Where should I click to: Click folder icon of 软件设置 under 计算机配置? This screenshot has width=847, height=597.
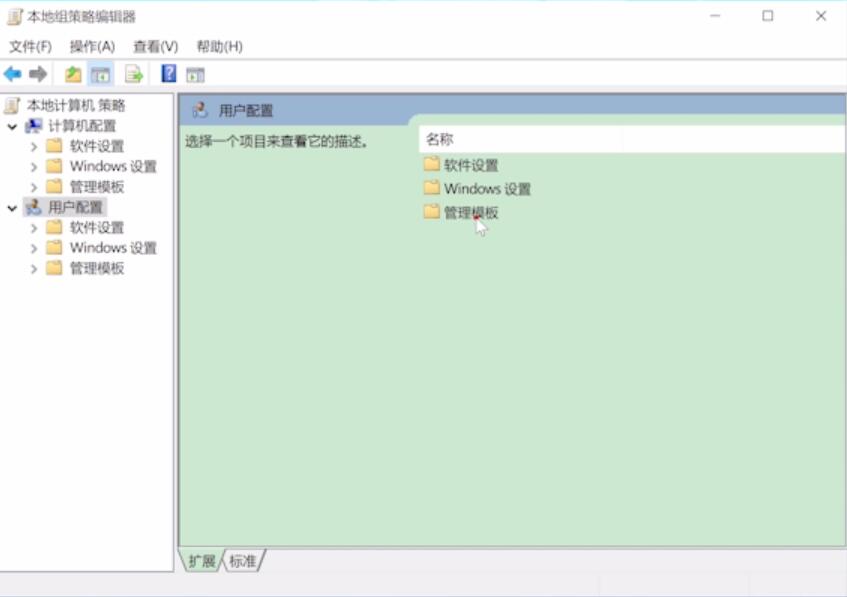(54, 146)
